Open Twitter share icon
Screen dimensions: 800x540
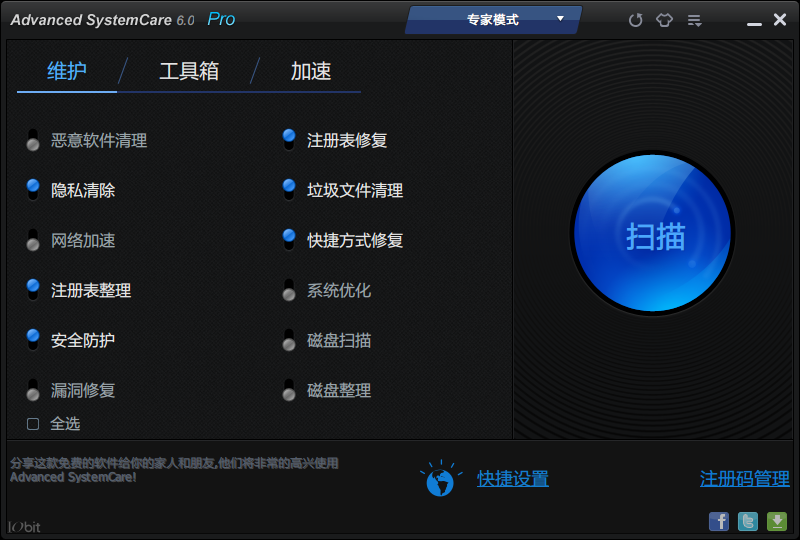tap(748, 521)
